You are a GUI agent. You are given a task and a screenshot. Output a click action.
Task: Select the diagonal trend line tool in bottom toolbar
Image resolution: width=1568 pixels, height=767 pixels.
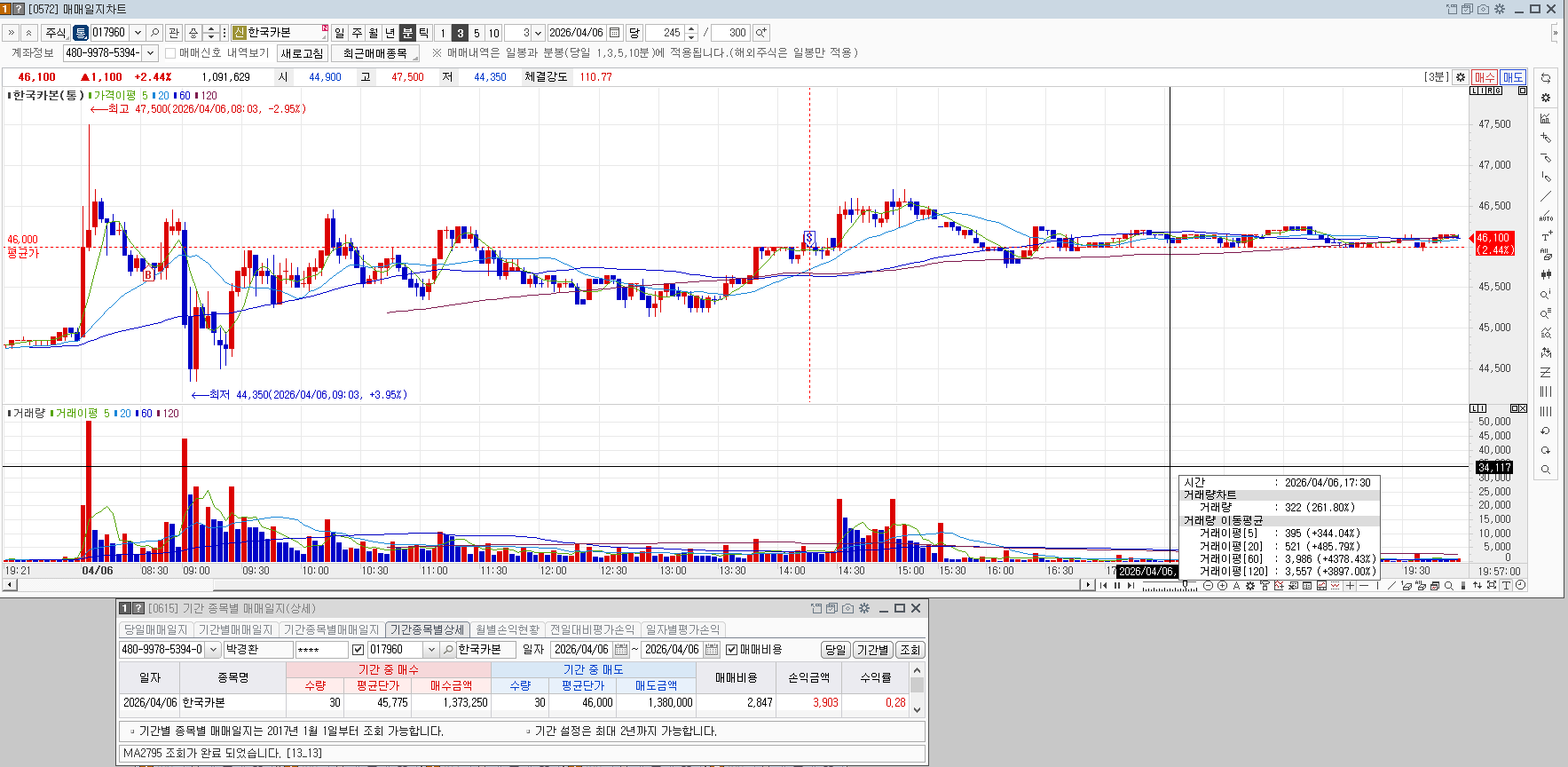pyautogui.click(x=1391, y=586)
